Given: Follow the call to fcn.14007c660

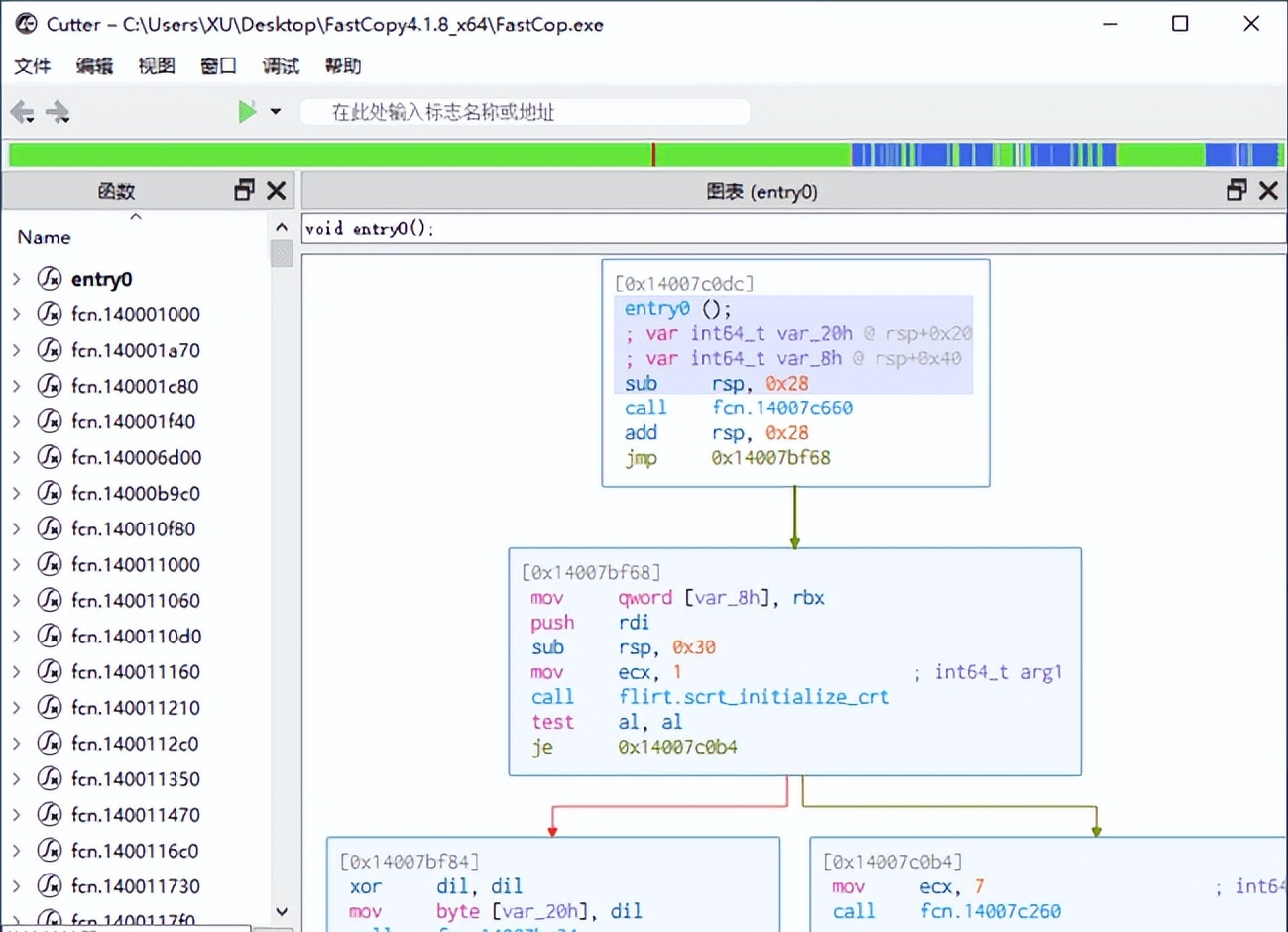Looking at the screenshot, I should [781, 408].
